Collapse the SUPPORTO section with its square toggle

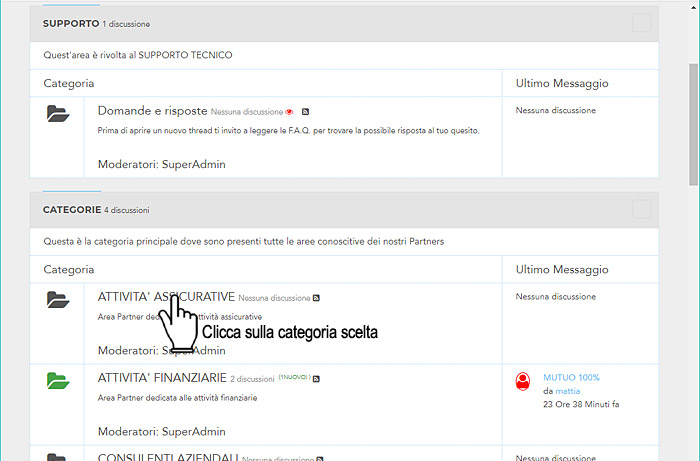tap(641, 23)
